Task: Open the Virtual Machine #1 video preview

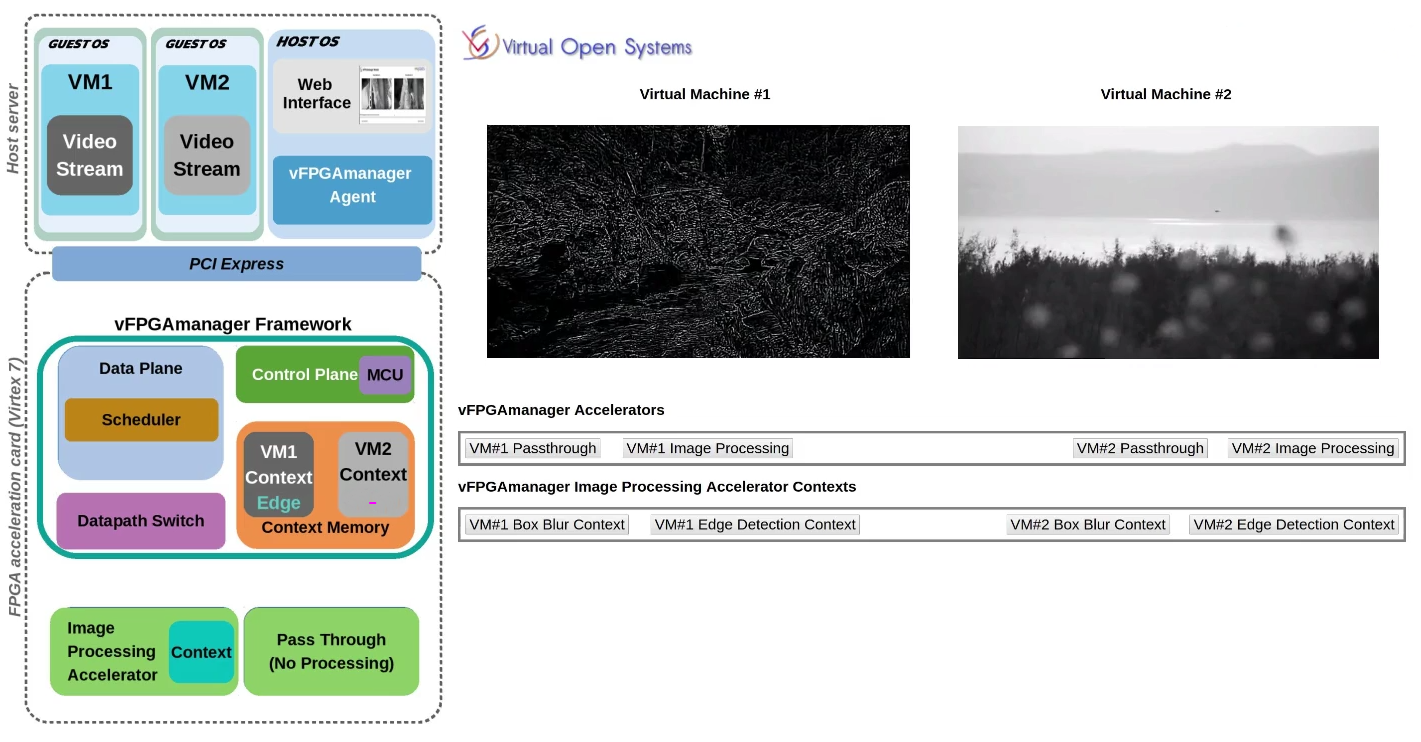Action: coord(698,241)
